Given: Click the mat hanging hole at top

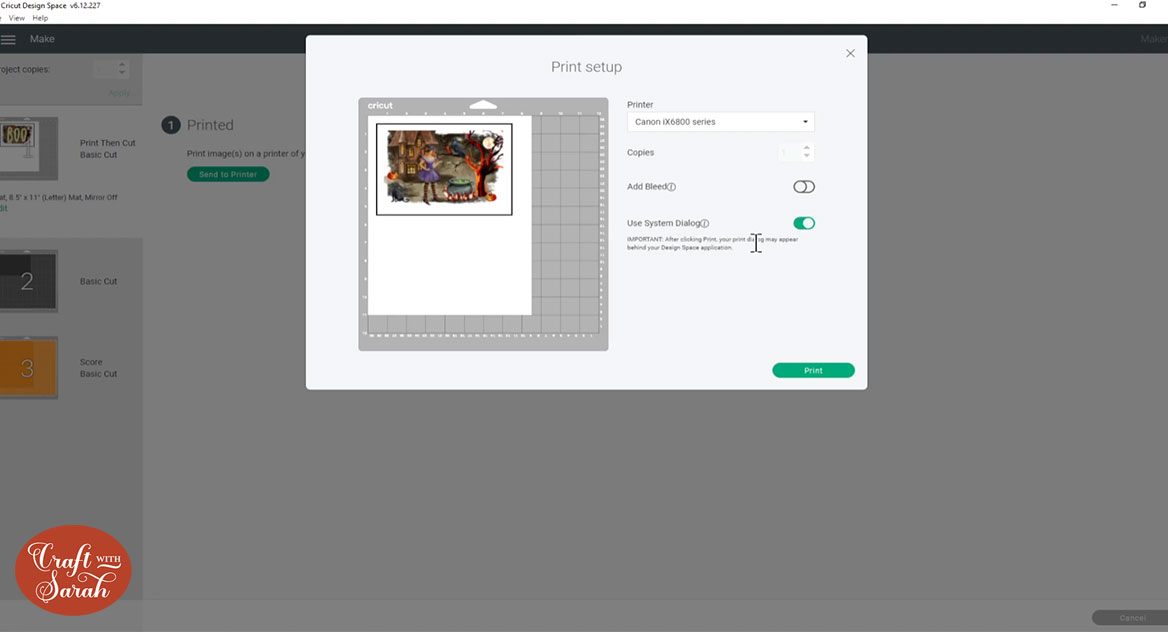Looking at the screenshot, I should click(483, 105).
